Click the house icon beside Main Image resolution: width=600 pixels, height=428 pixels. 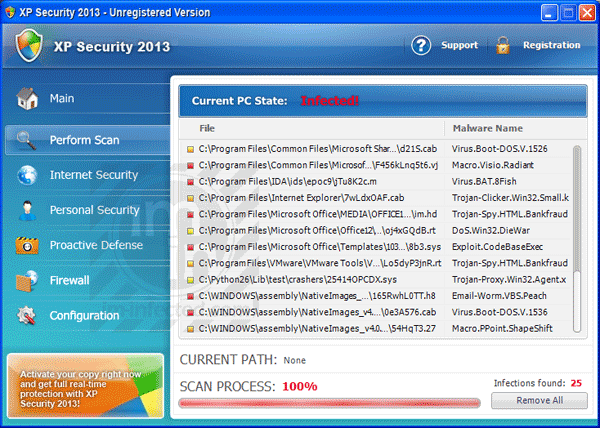pyautogui.click(x=27, y=98)
